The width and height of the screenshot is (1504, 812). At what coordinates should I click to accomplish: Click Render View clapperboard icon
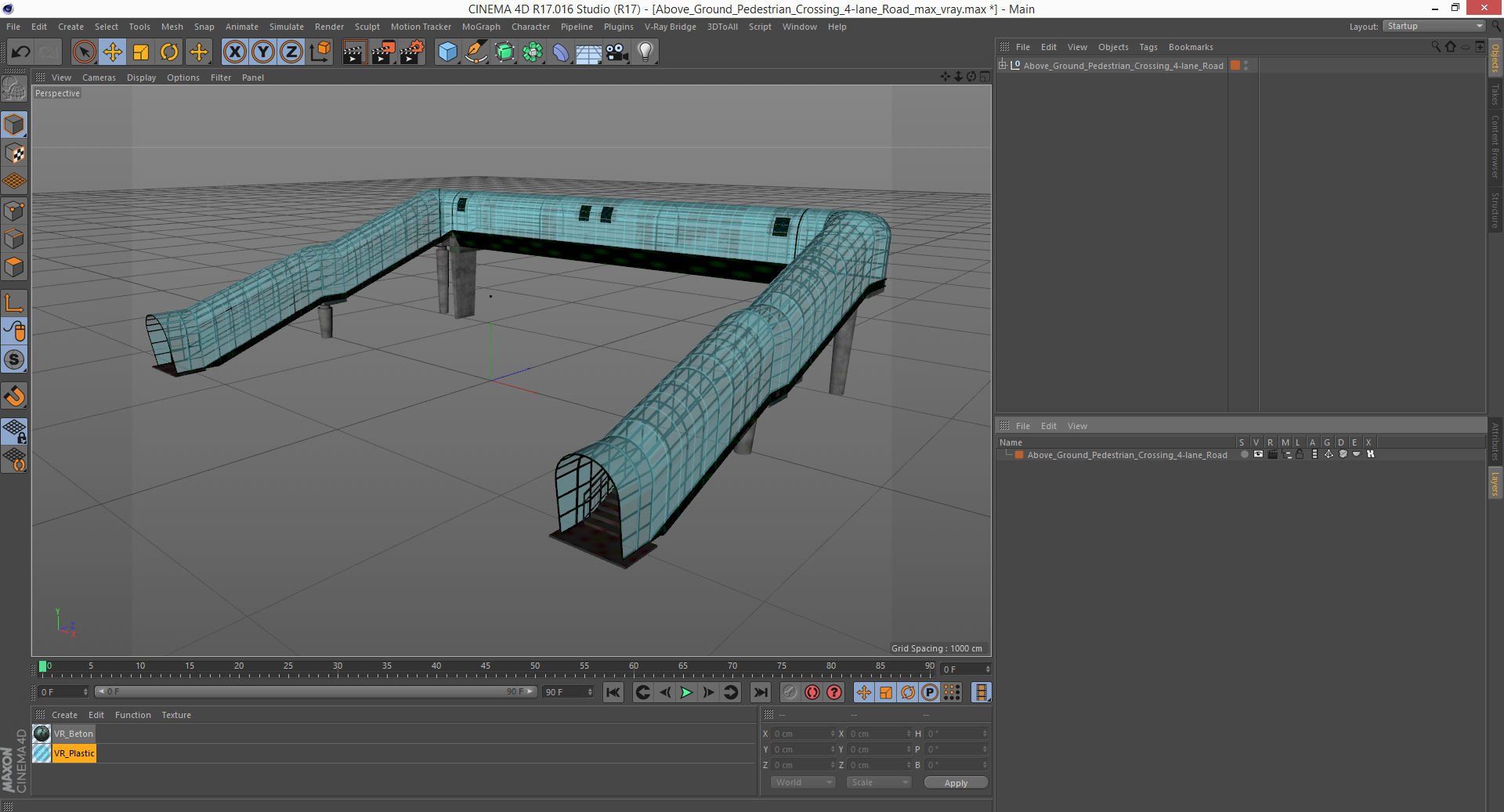tap(354, 52)
